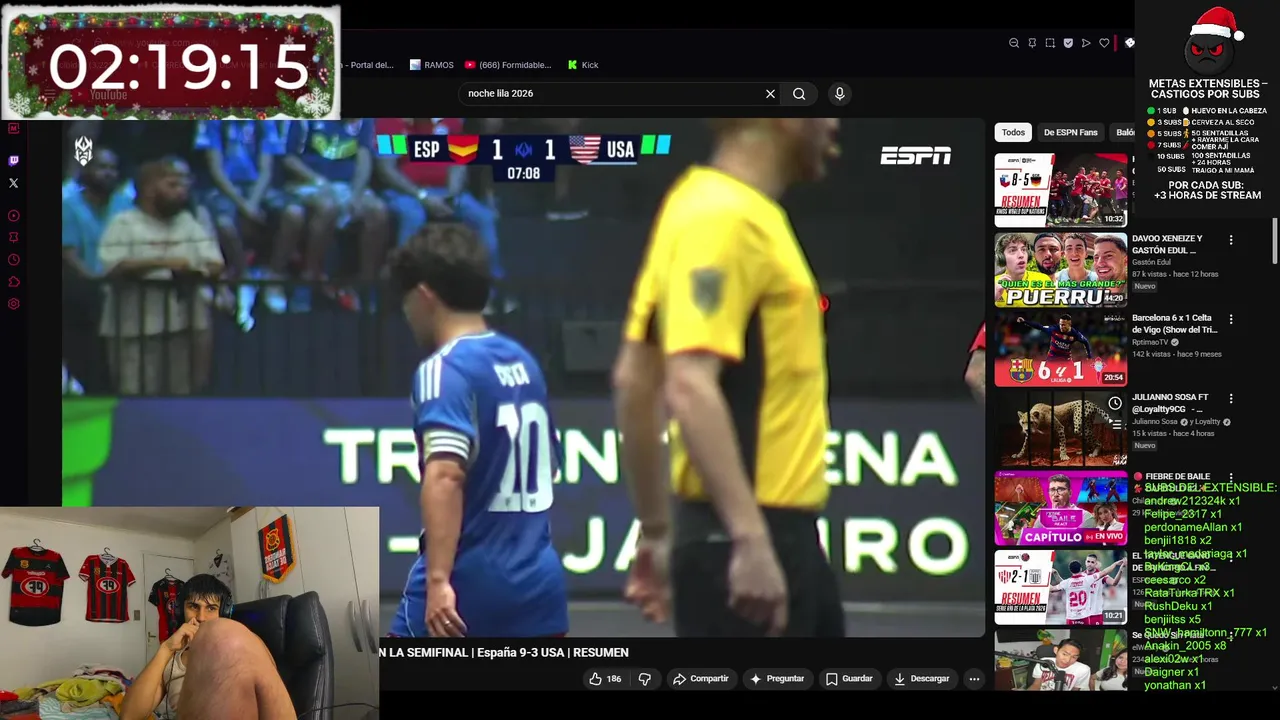Open history clock icon in the sidebar
The height and width of the screenshot is (720, 1280).
(x=13, y=260)
